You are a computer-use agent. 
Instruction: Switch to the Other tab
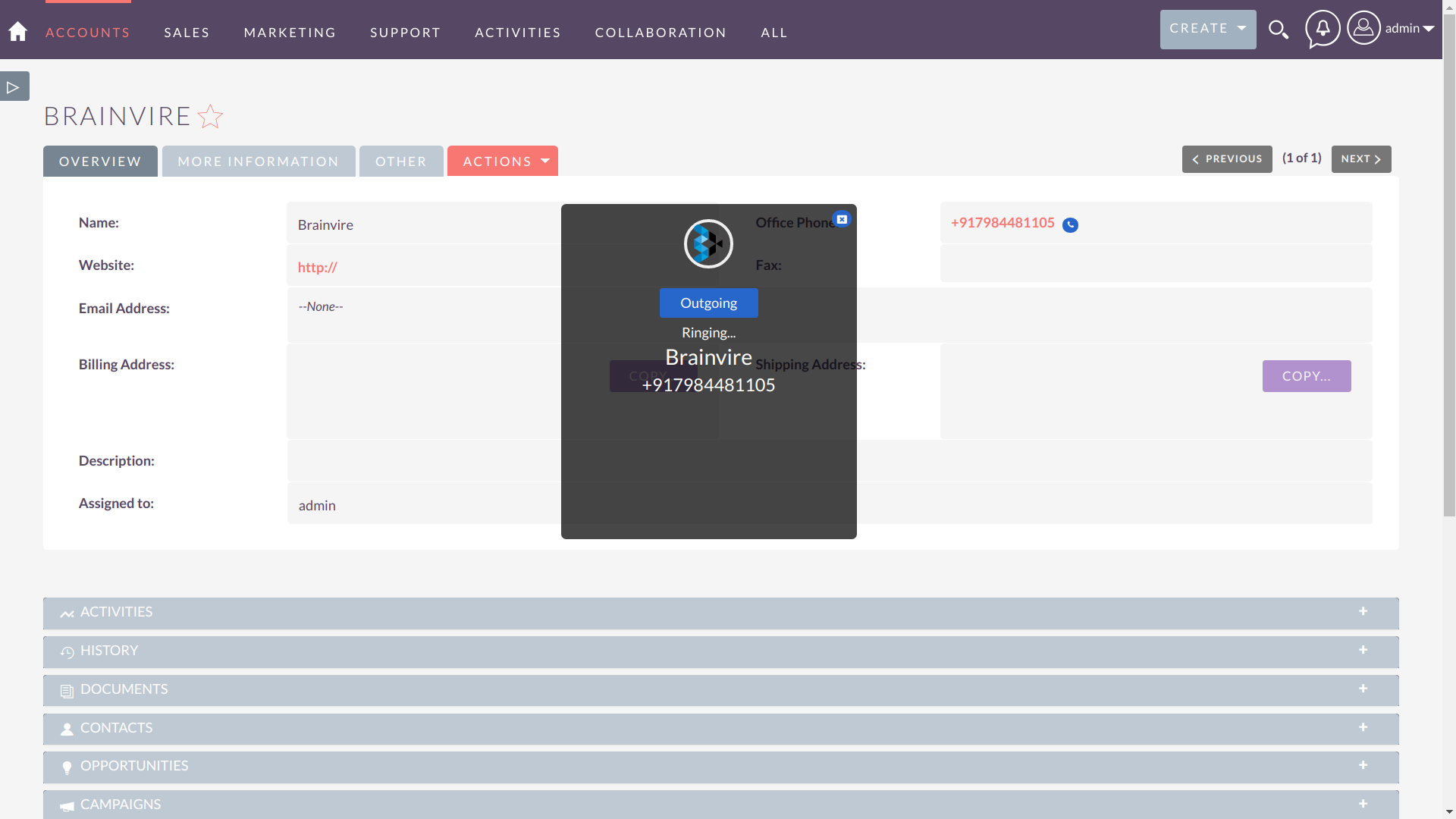pos(401,161)
